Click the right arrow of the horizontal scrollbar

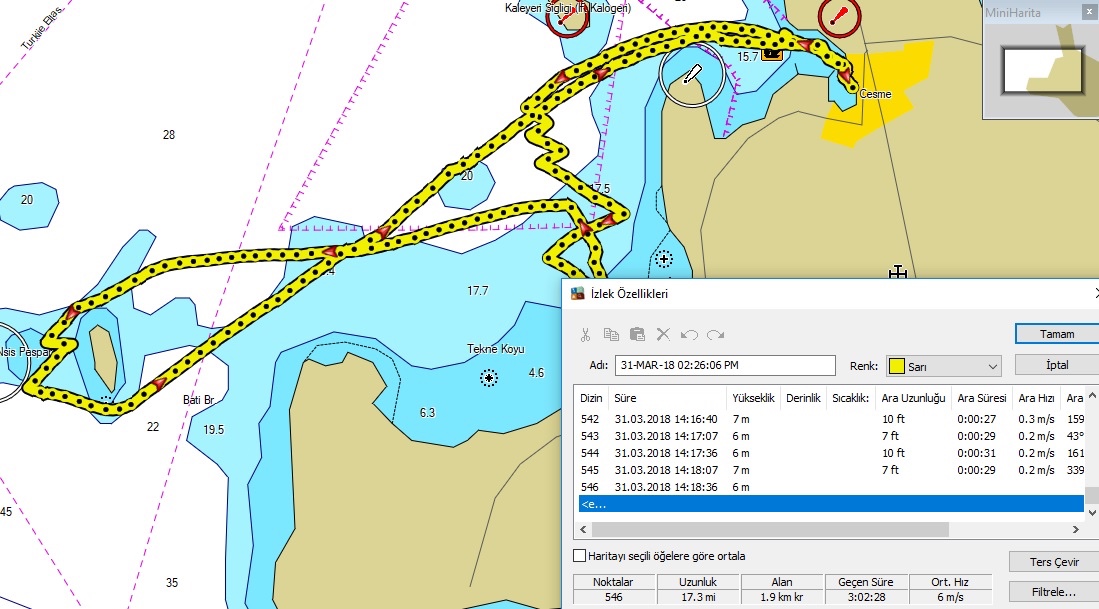[1076, 529]
